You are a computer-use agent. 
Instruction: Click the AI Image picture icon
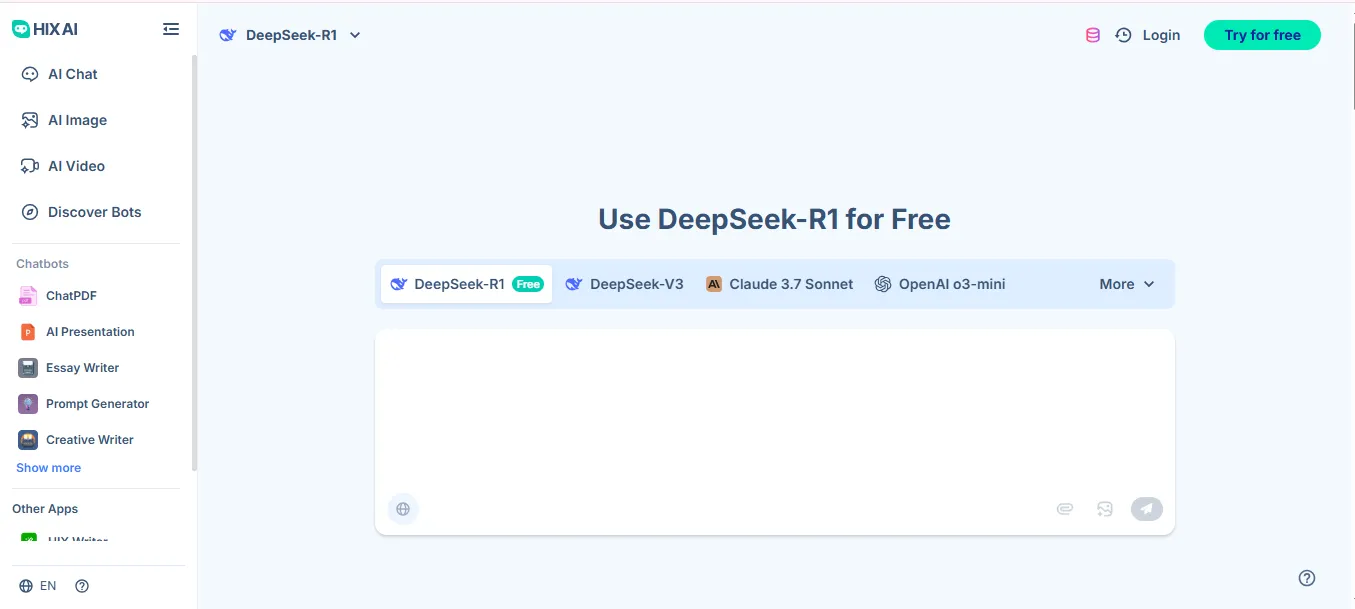[30, 120]
